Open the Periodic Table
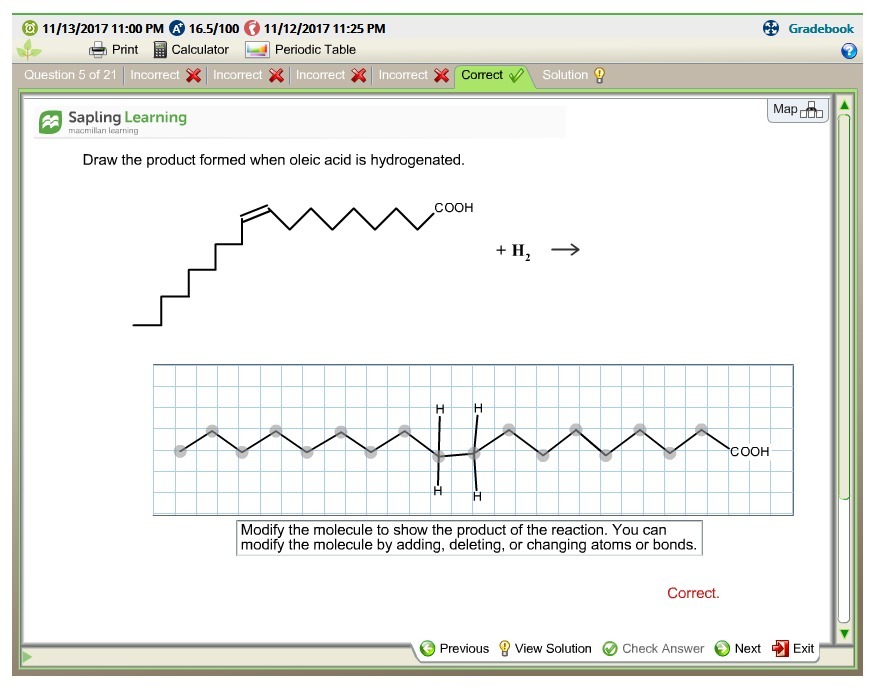 257,50
